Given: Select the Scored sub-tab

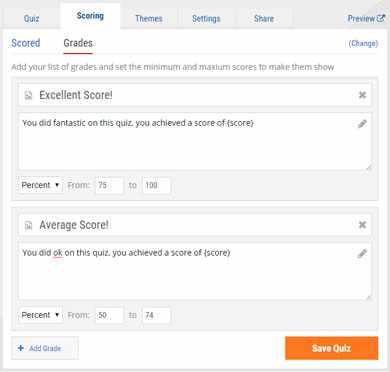Looking at the screenshot, I should (x=26, y=43).
